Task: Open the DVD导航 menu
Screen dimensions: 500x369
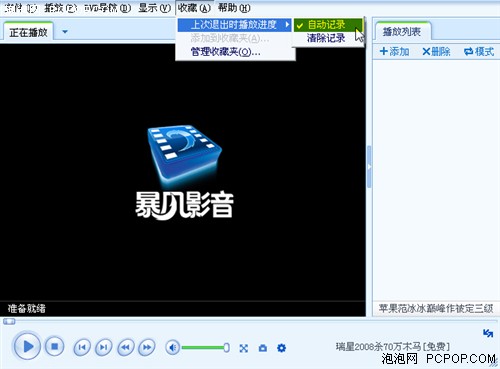Action: [x=107, y=8]
